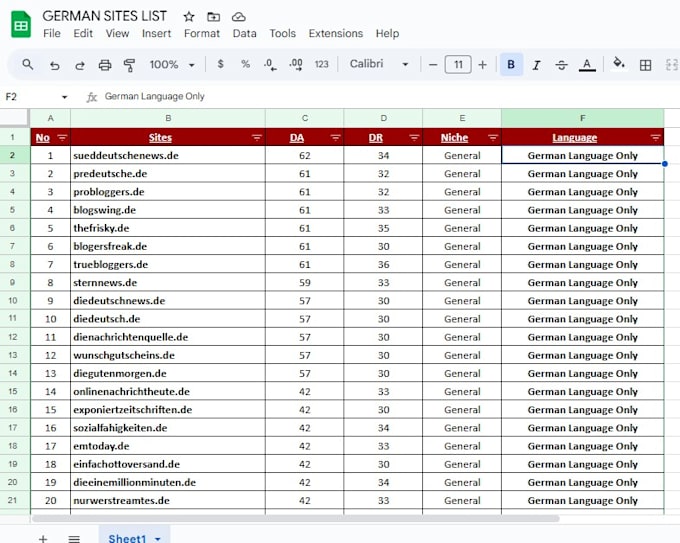Open the Calibri font dropdown
This screenshot has height=543, width=680.
379,64
